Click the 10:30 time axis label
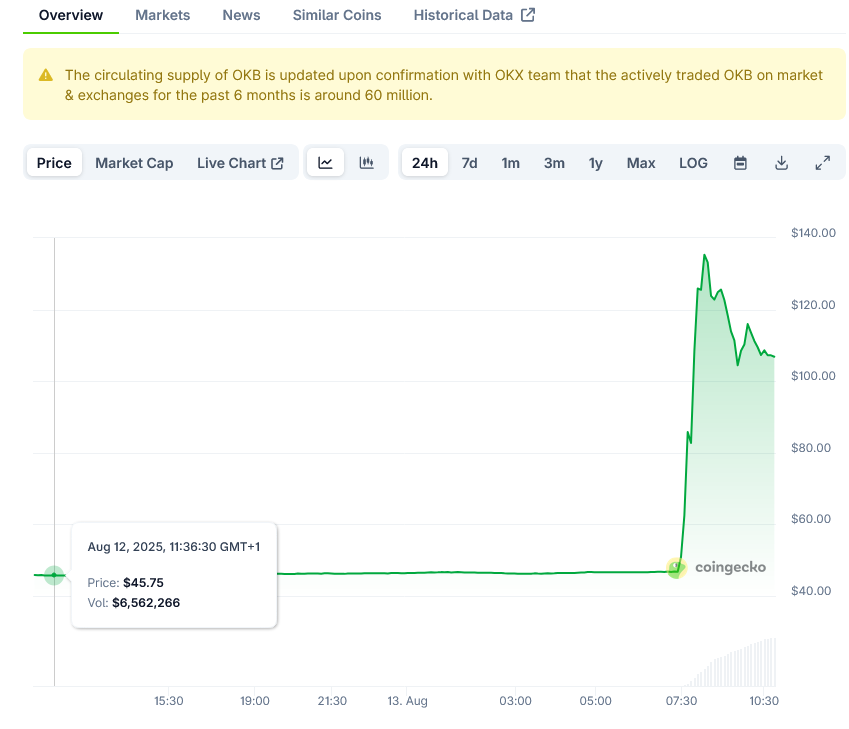This screenshot has height=729, width=849. click(764, 701)
